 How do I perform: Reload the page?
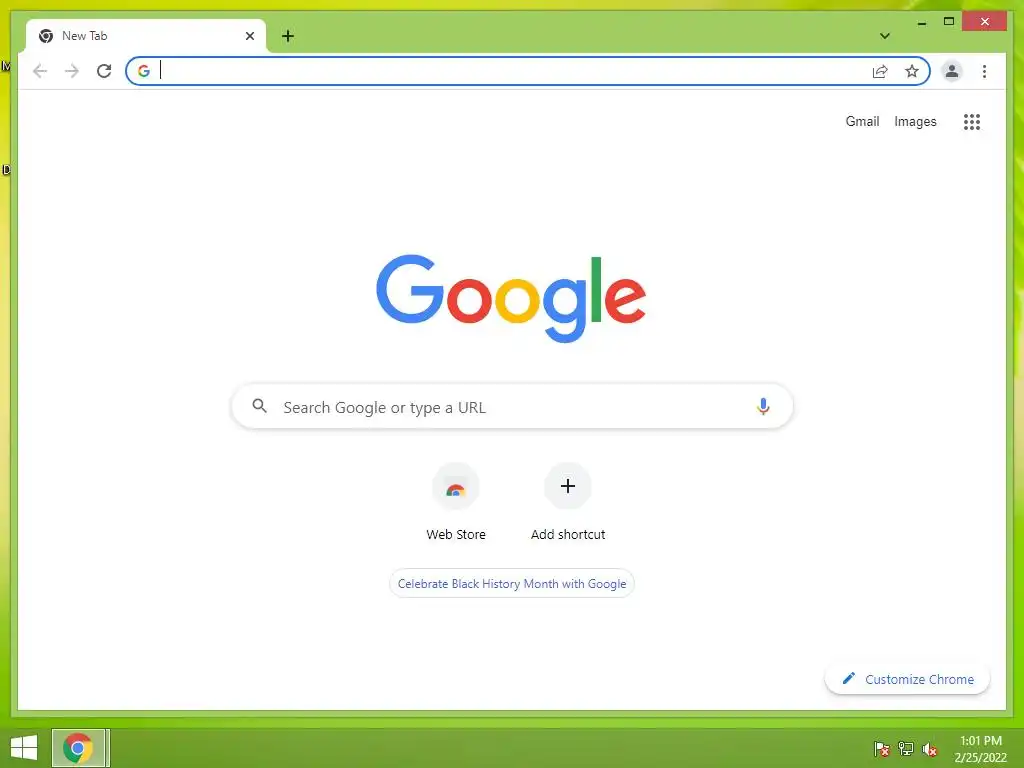point(104,71)
